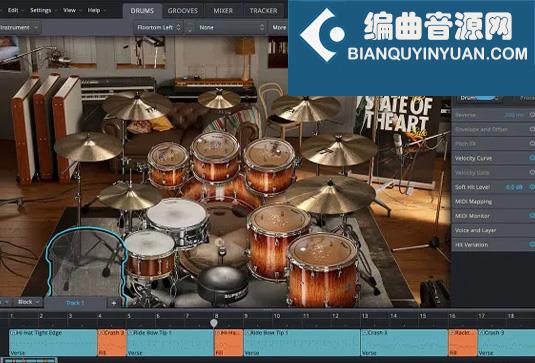Add a new track with the plus button
The height and width of the screenshot is (363, 535).
click(114, 302)
